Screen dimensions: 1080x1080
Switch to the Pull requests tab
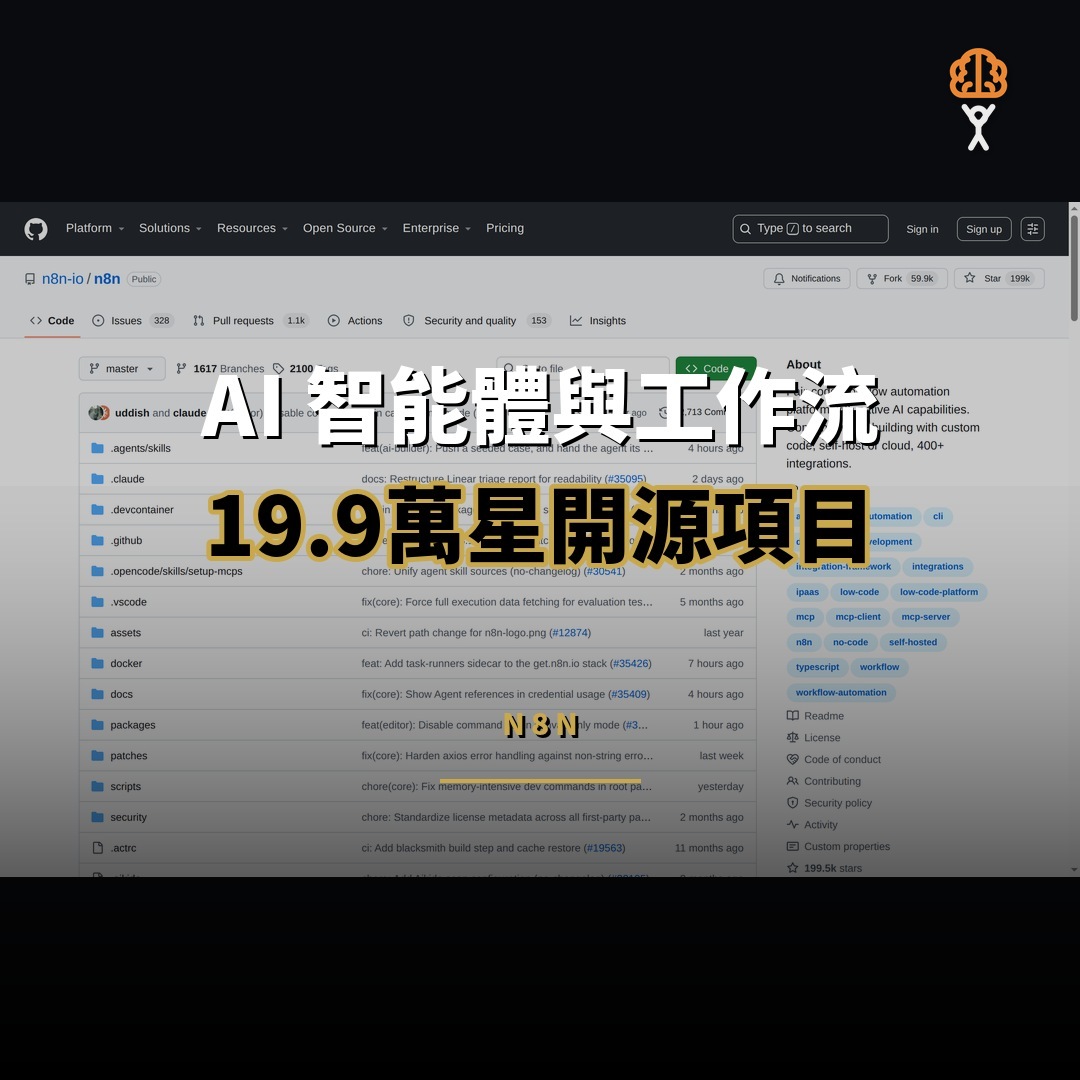[251, 321]
